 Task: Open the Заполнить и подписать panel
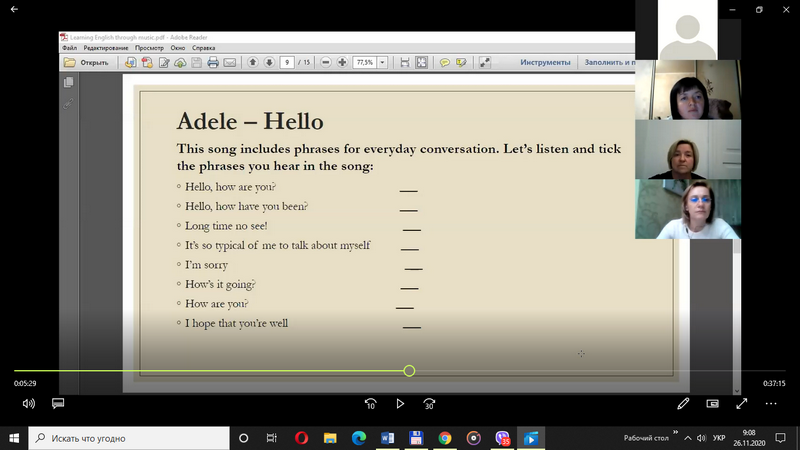click(x=610, y=62)
